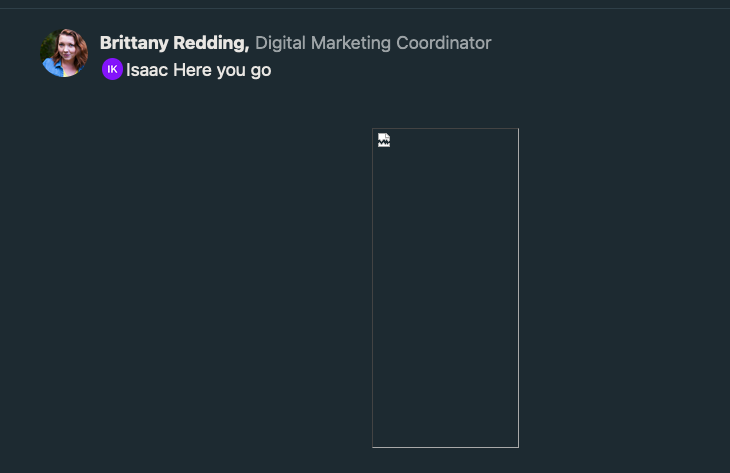This screenshot has height=473, width=730.
Task: Click the center of the empty attachment frame
Action: point(446,288)
